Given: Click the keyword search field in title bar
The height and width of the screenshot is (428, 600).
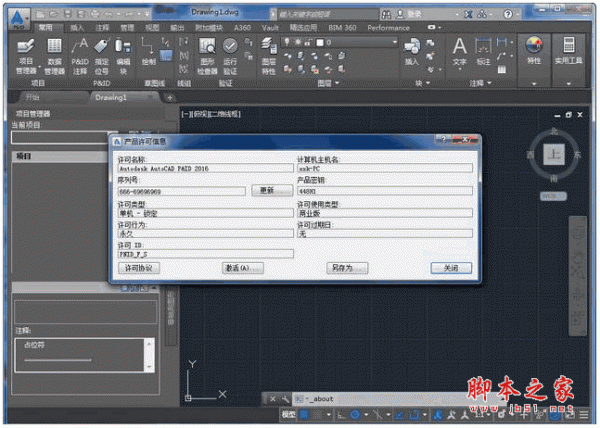Looking at the screenshot, I should [x=328, y=14].
